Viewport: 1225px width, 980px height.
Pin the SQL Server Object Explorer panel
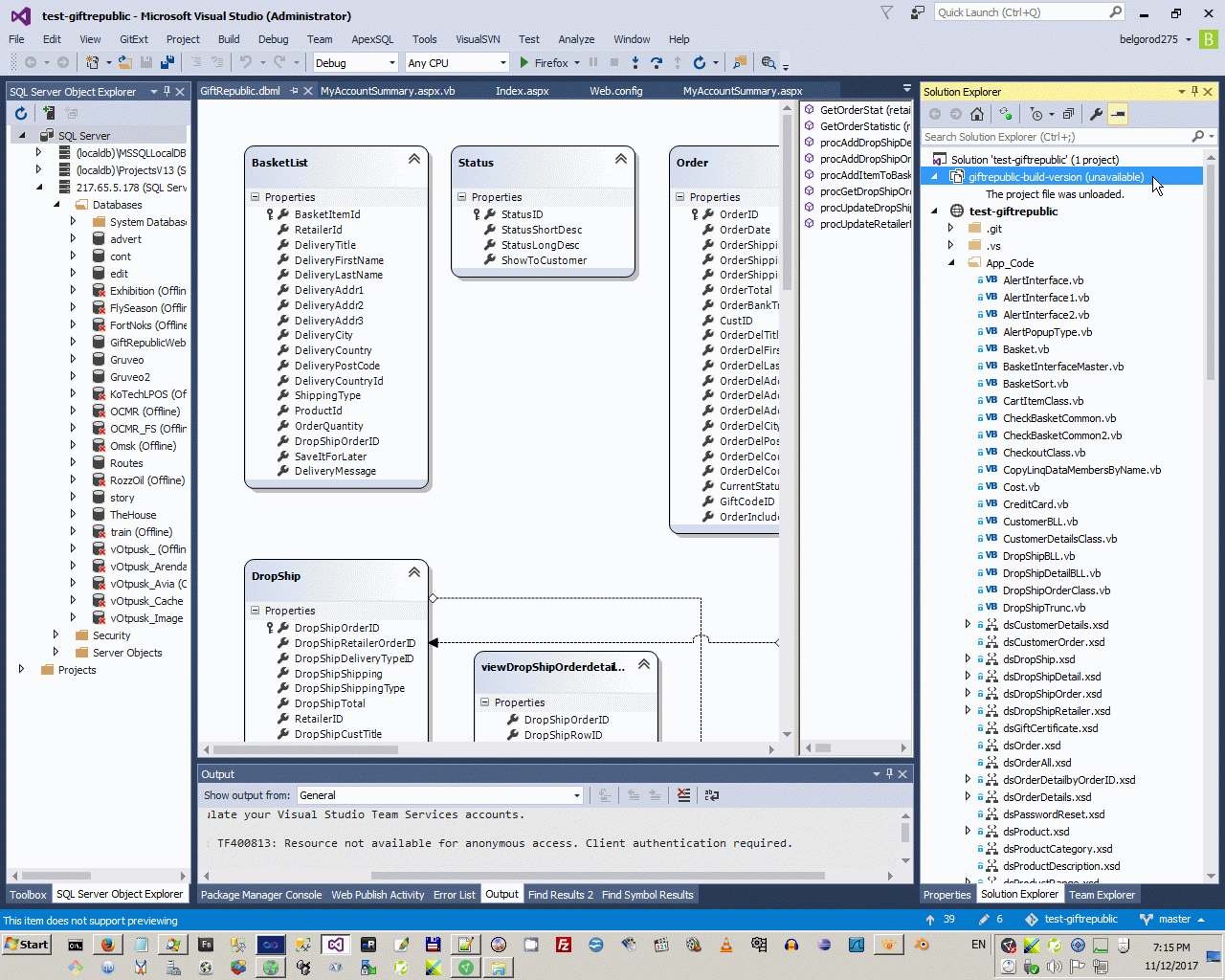pos(167,92)
